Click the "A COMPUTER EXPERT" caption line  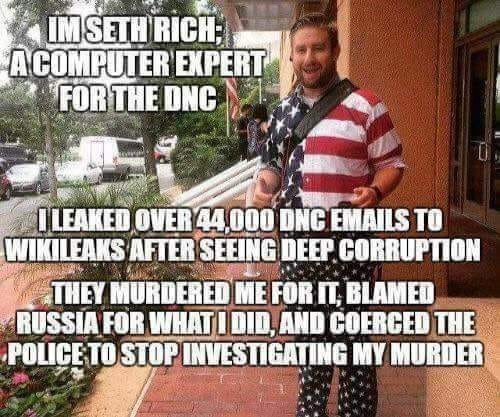pos(138,63)
